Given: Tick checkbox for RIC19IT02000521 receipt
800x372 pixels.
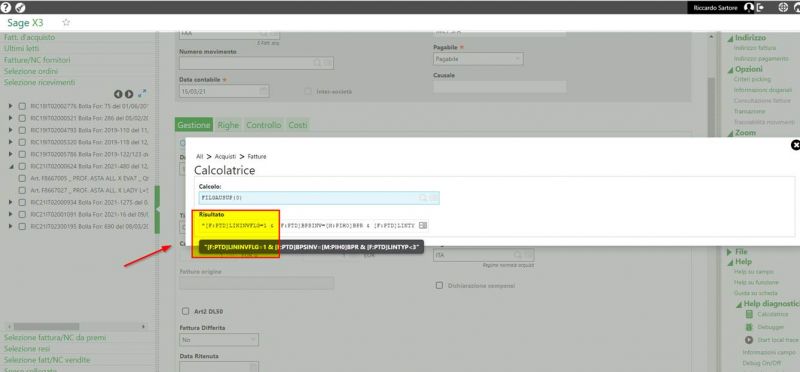Looking at the screenshot, I should (22, 118).
